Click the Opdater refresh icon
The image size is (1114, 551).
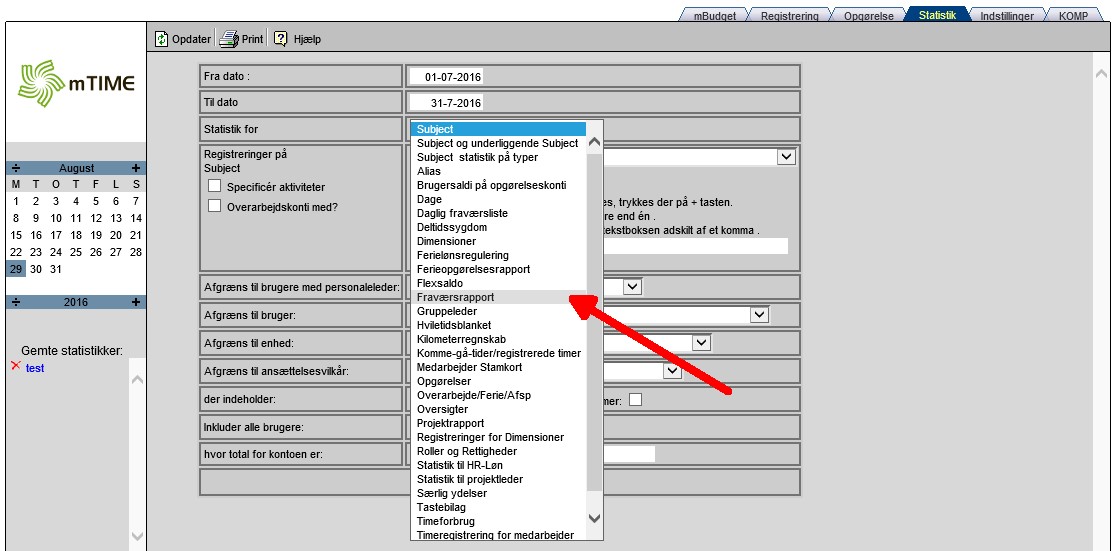[161, 39]
